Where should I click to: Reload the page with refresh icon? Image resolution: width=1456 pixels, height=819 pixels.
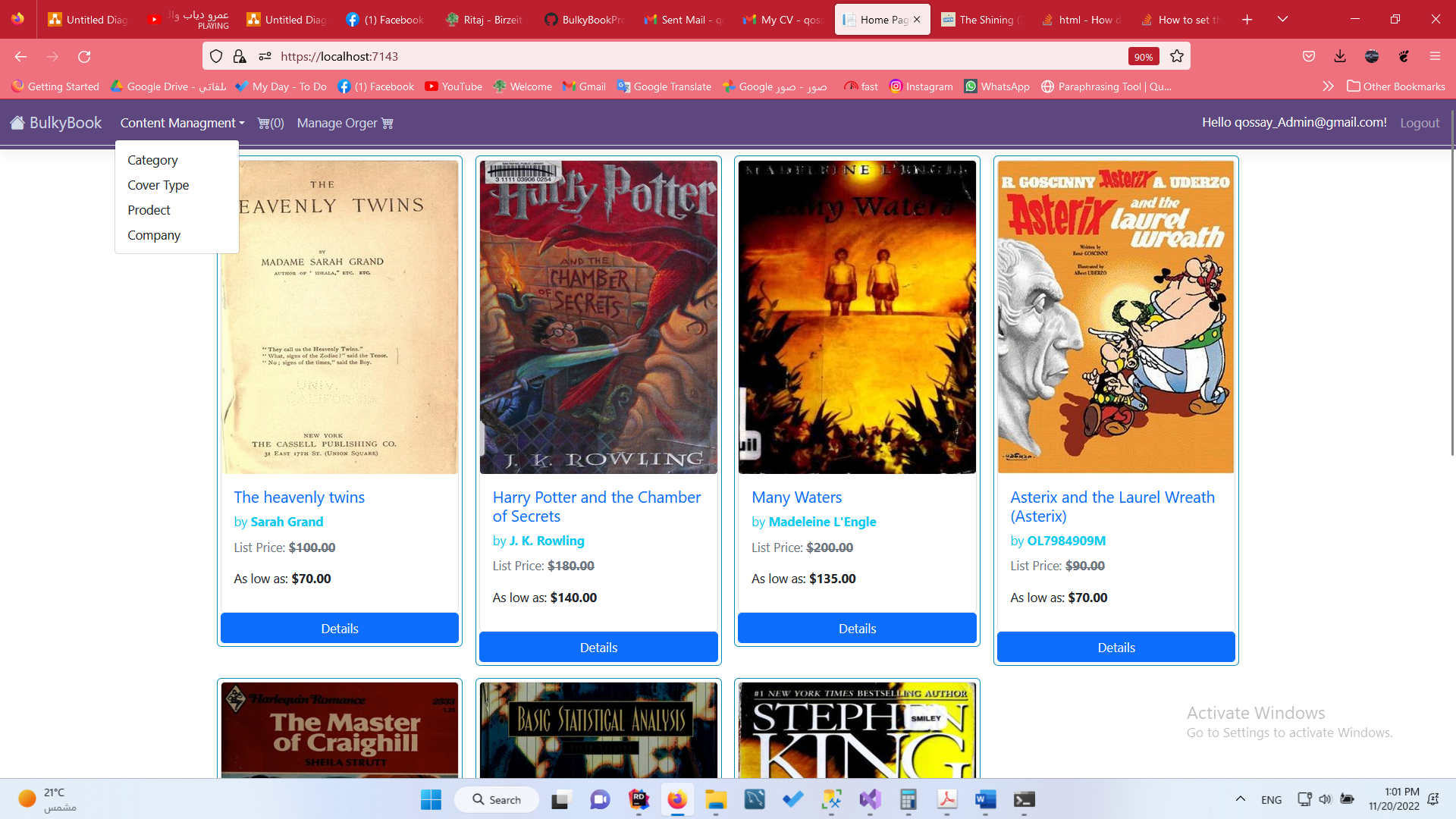[x=84, y=56]
